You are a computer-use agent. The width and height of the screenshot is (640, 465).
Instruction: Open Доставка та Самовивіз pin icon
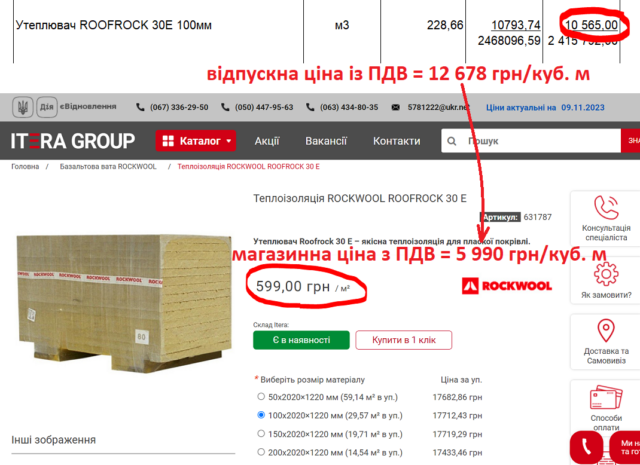coord(606,331)
